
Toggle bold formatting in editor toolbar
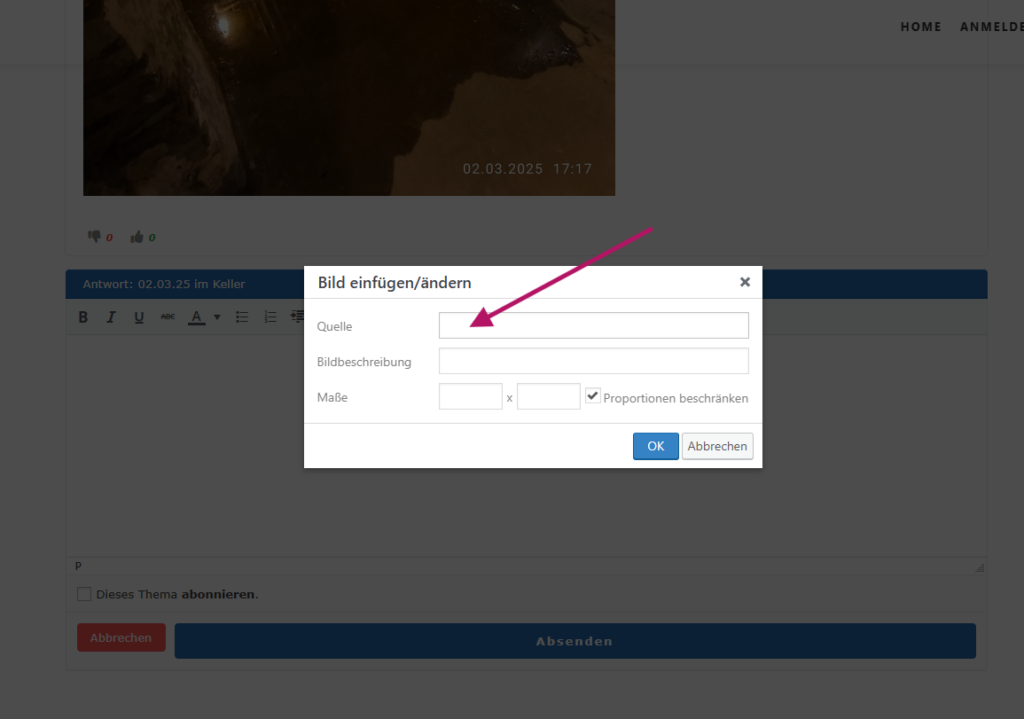[83, 317]
